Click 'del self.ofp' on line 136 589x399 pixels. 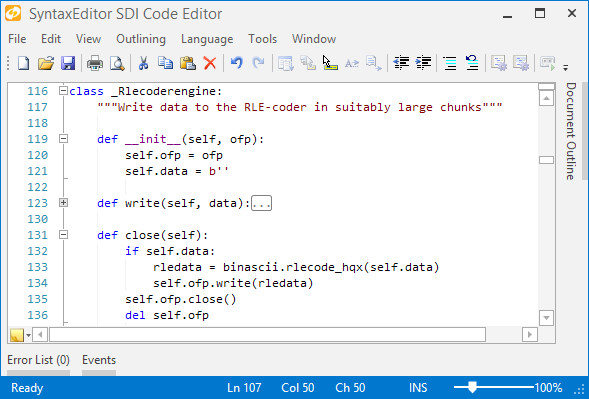[167, 315]
